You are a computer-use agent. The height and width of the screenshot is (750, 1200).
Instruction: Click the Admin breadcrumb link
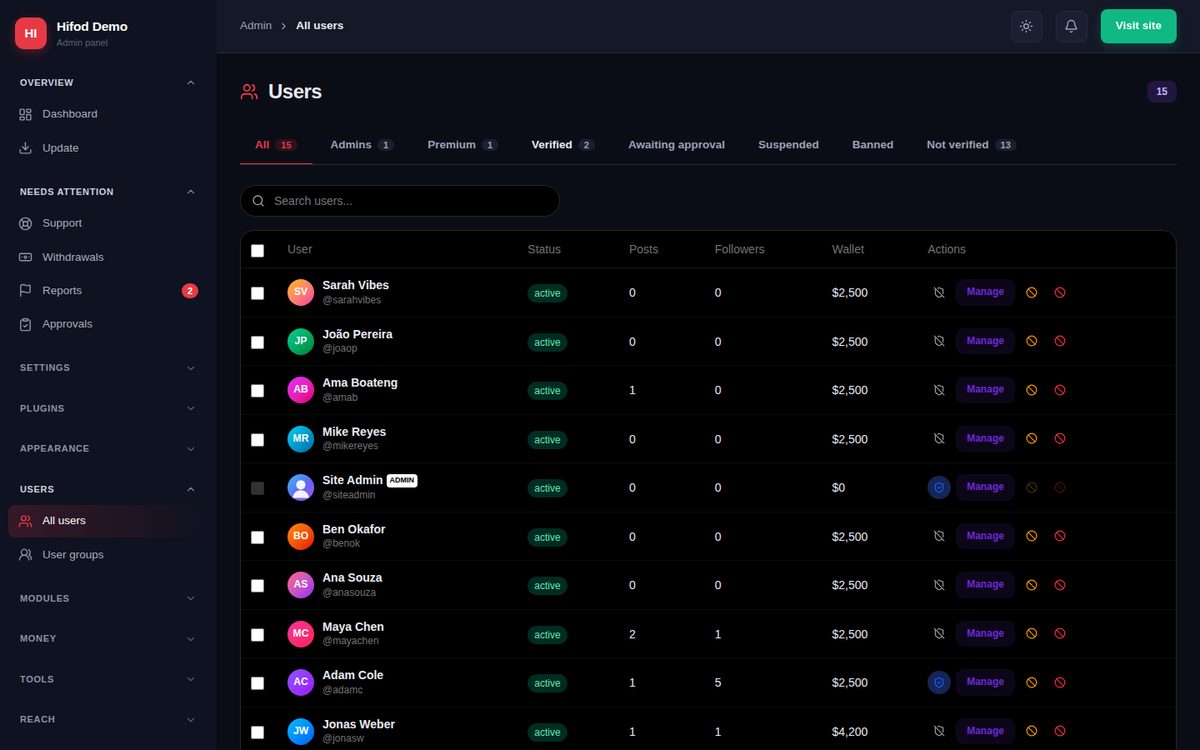coord(256,26)
